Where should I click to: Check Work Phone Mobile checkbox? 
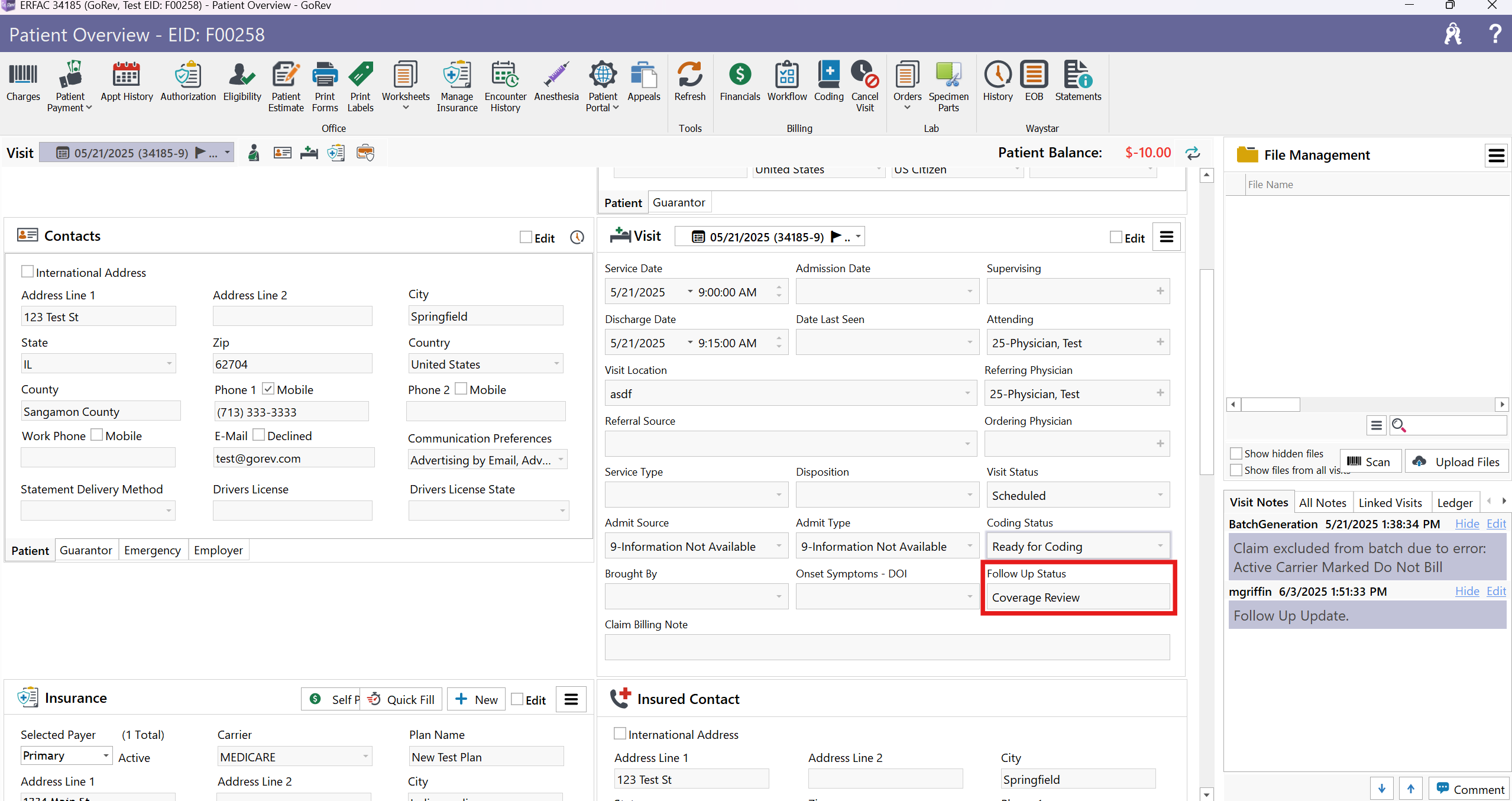click(96, 435)
